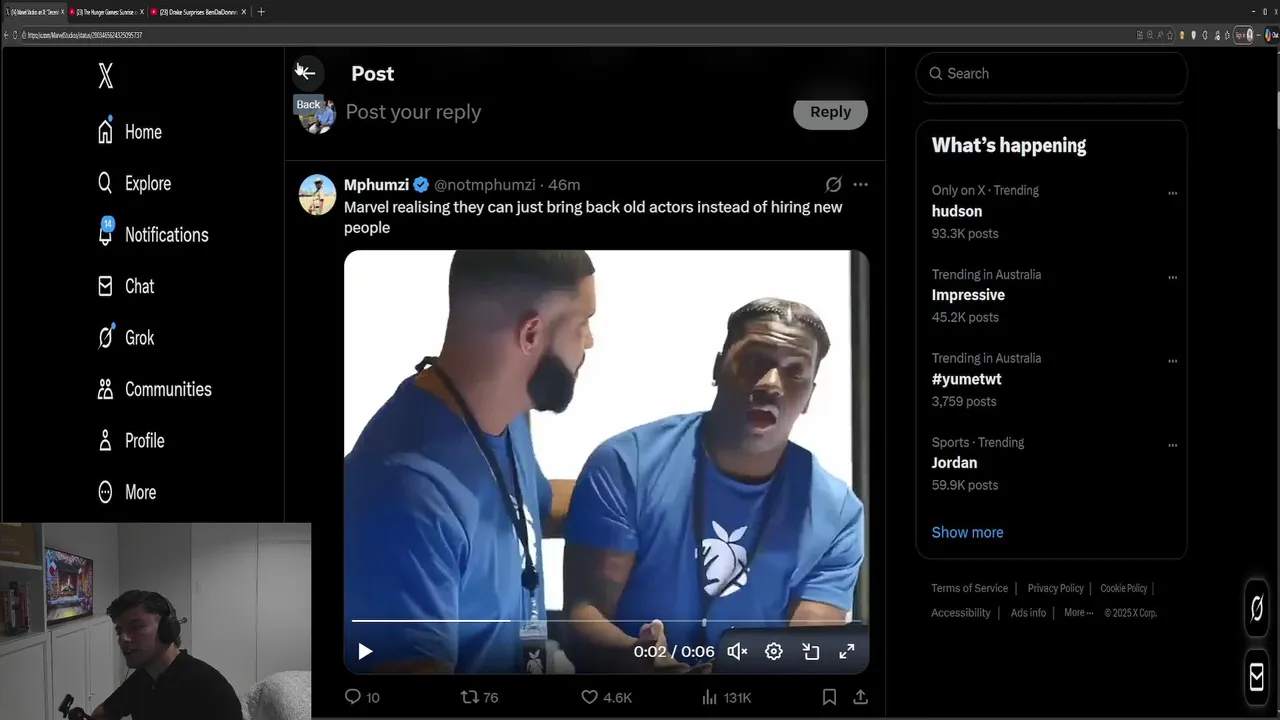
Task: Open the 'hudson' trending topic
Action: [957, 211]
